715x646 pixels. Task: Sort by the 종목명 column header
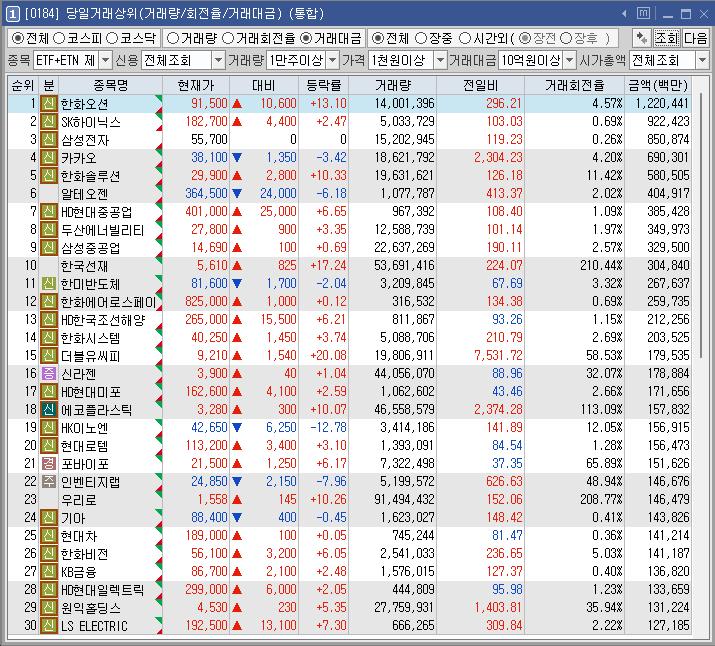tap(110, 85)
